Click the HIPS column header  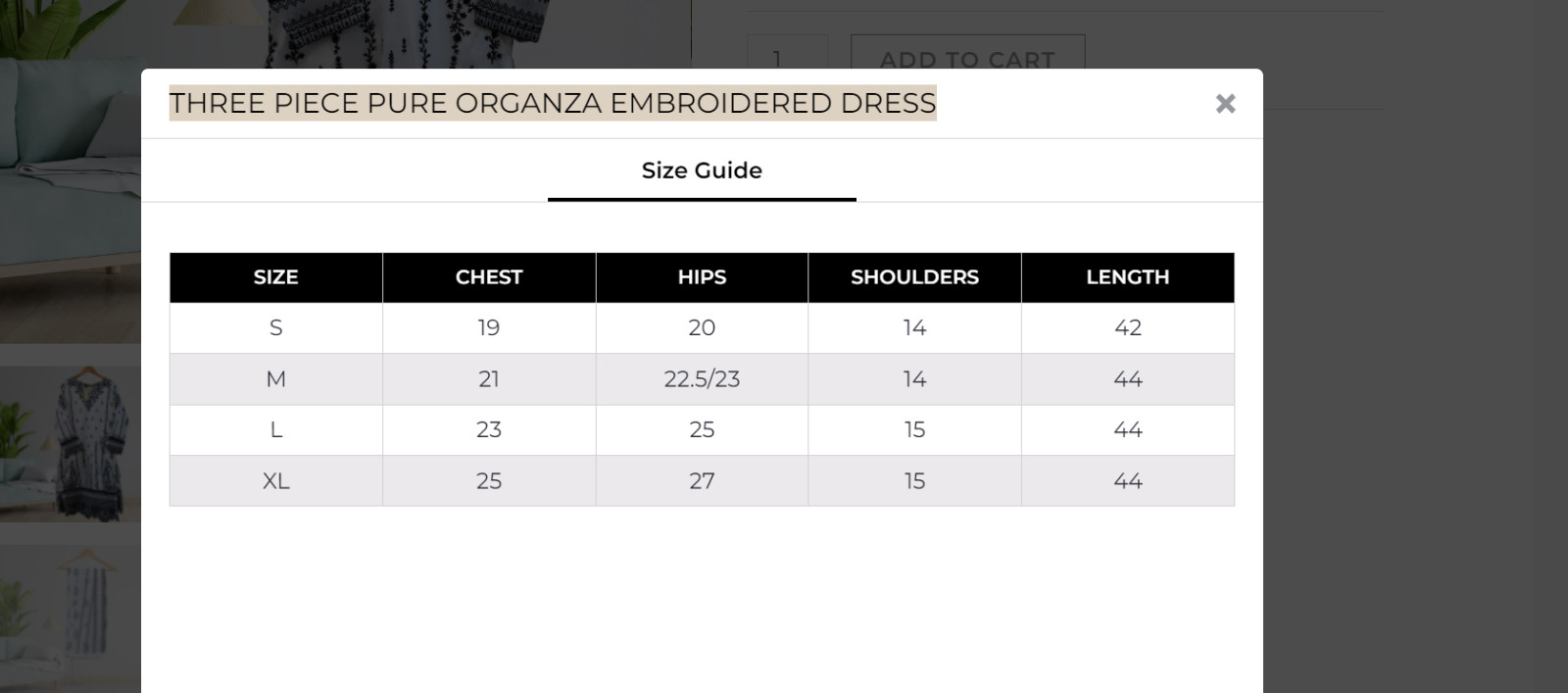[702, 277]
